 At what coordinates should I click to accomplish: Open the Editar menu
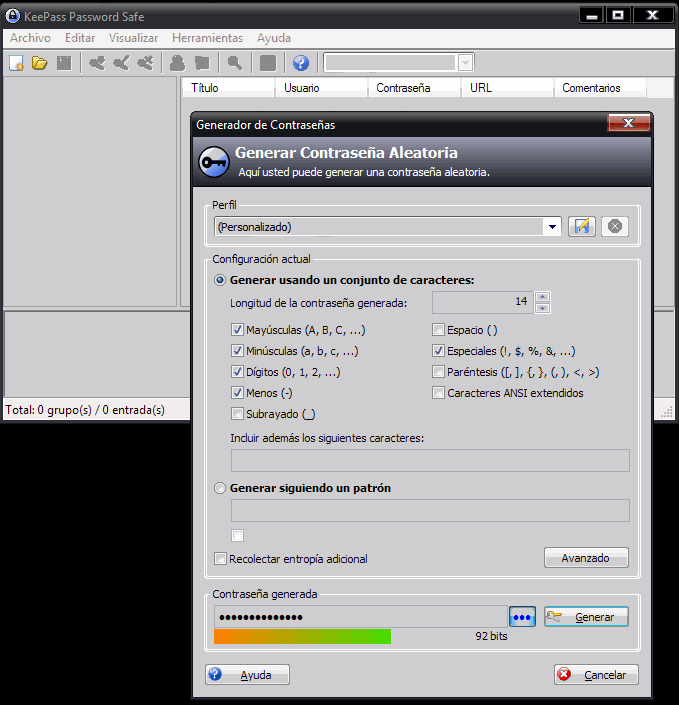pyautogui.click(x=80, y=38)
